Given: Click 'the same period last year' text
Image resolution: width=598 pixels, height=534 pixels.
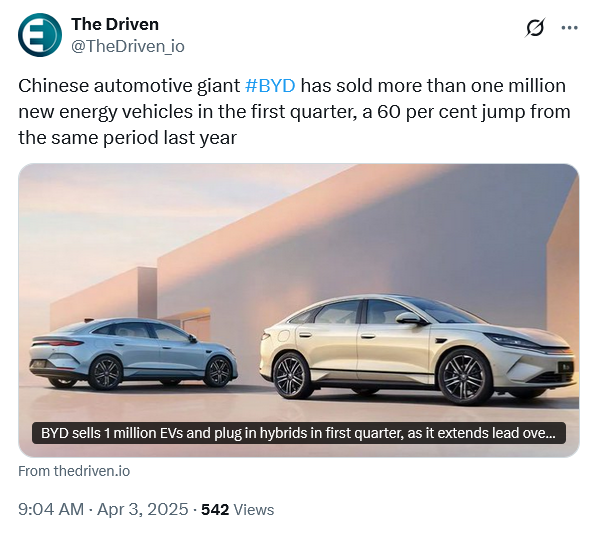Looking at the screenshot, I should 127,138.
